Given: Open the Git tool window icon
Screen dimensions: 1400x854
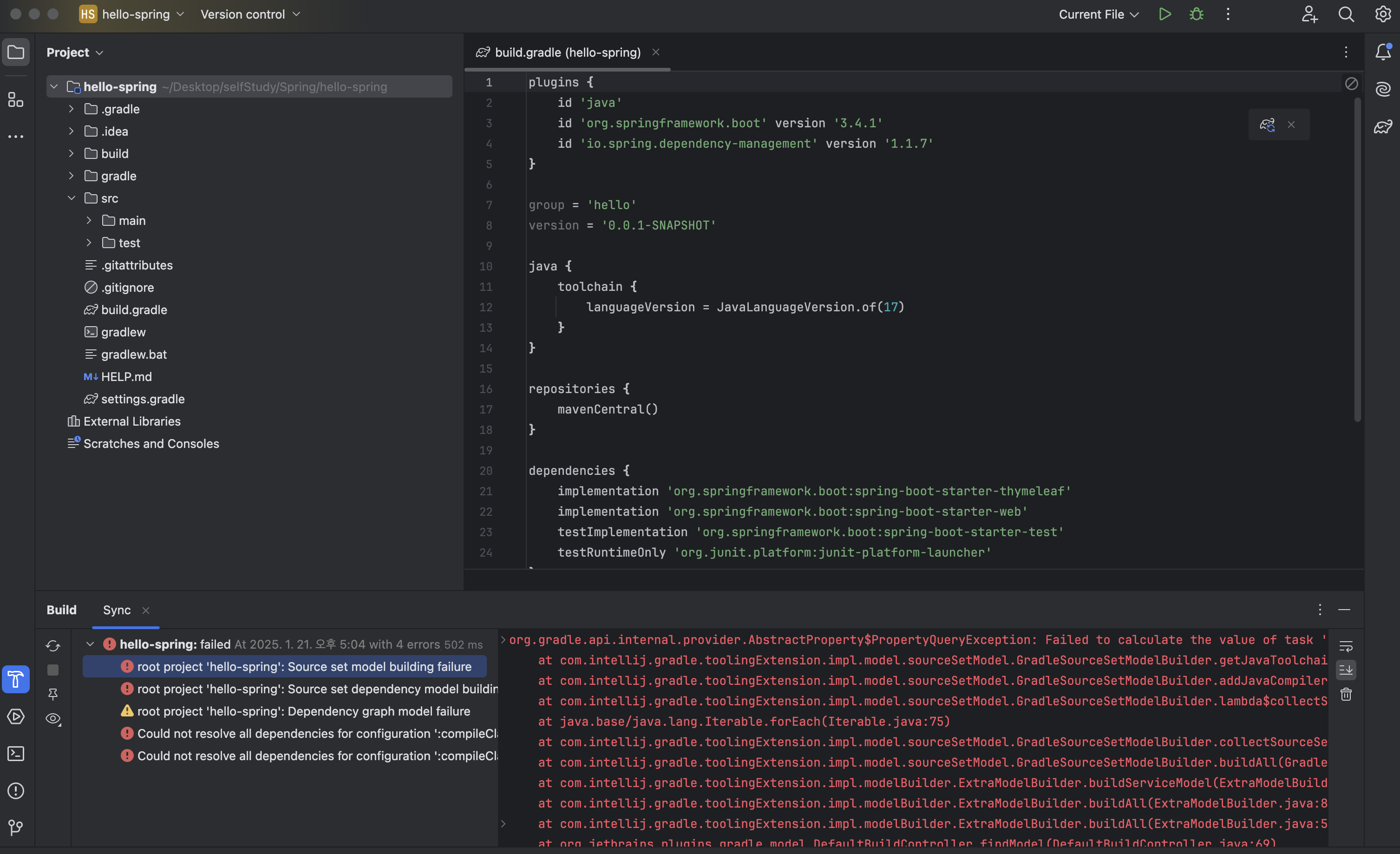Looking at the screenshot, I should (16, 828).
